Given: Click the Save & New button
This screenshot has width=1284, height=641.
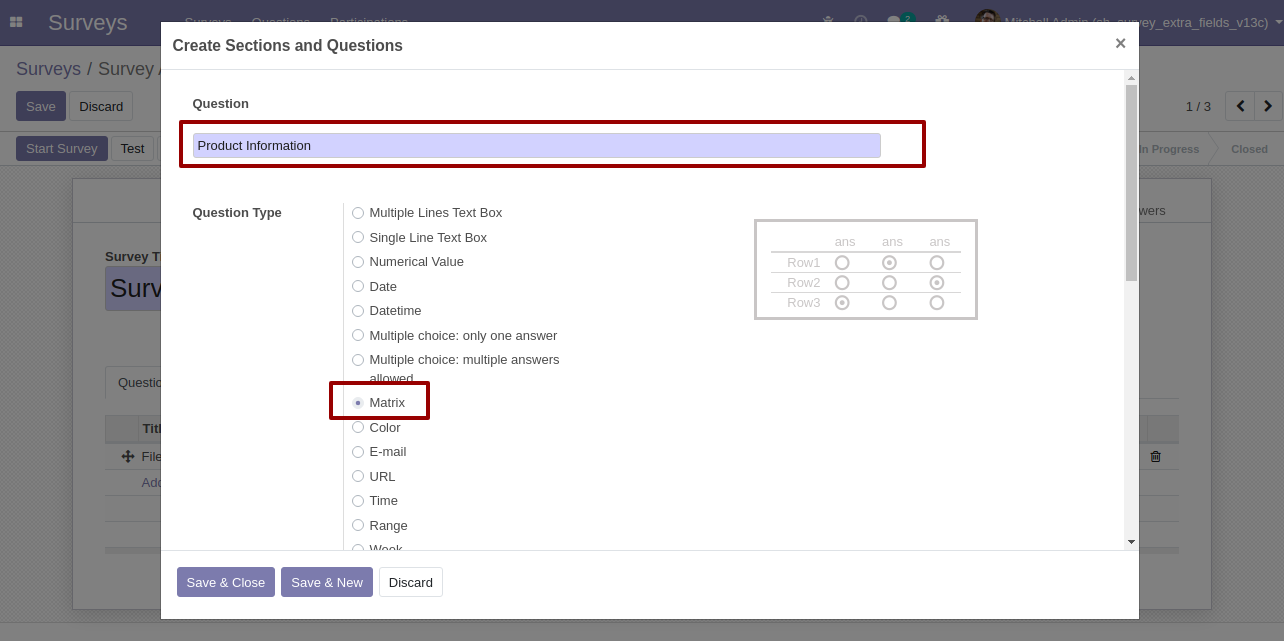Looking at the screenshot, I should coord(326,582).
